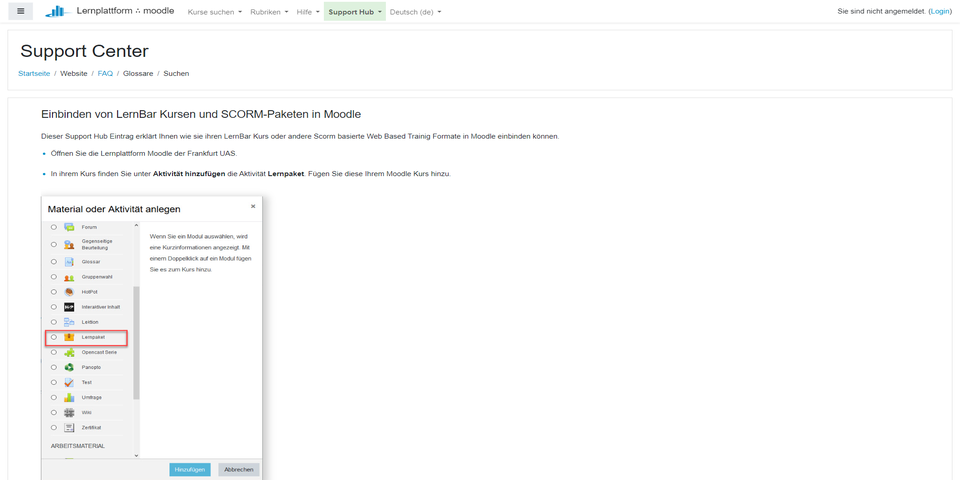The image size is (960, 480).
Task: Open the Hilfe dropdown menu
Action: (308, 12)
